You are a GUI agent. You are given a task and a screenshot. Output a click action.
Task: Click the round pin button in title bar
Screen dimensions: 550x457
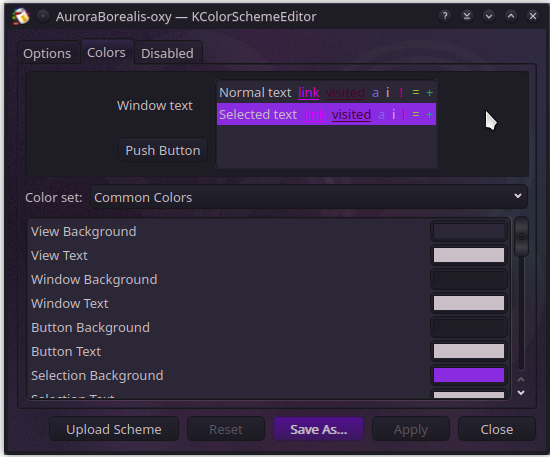click(x=43, y=16)
